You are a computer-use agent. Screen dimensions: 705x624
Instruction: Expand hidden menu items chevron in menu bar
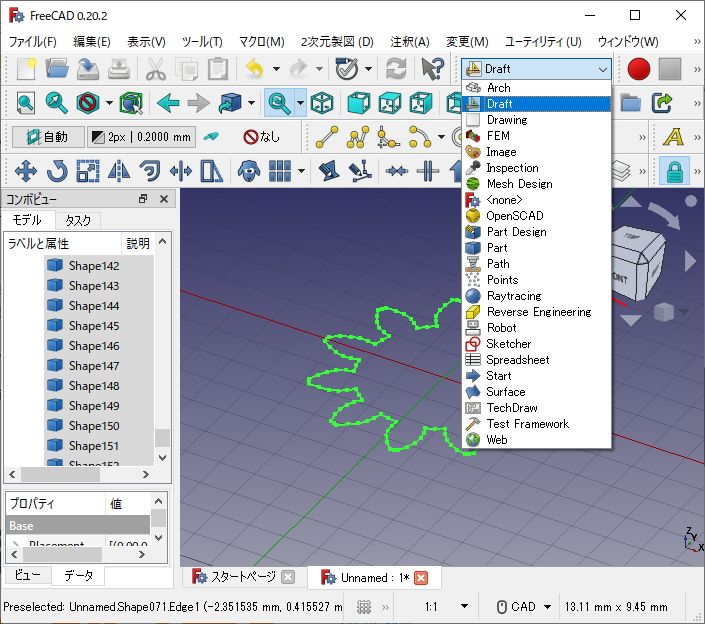(x=697, y=42)
